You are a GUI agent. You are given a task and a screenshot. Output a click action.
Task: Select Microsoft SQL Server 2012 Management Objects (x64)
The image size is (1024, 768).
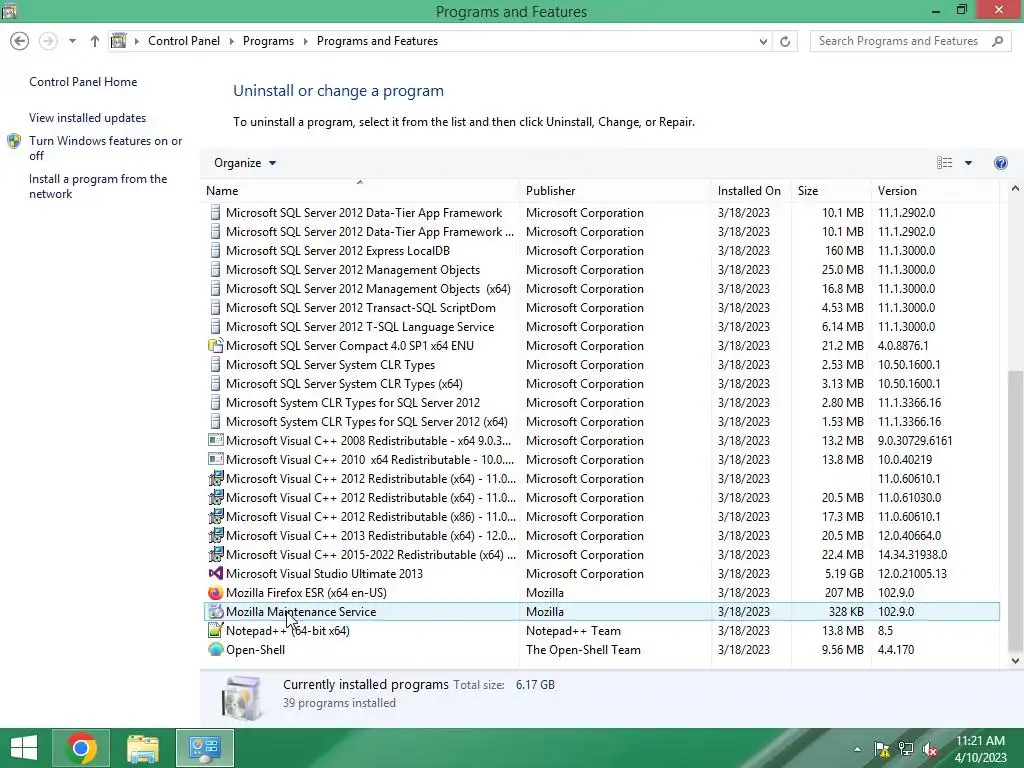click(x=602, y=289)
